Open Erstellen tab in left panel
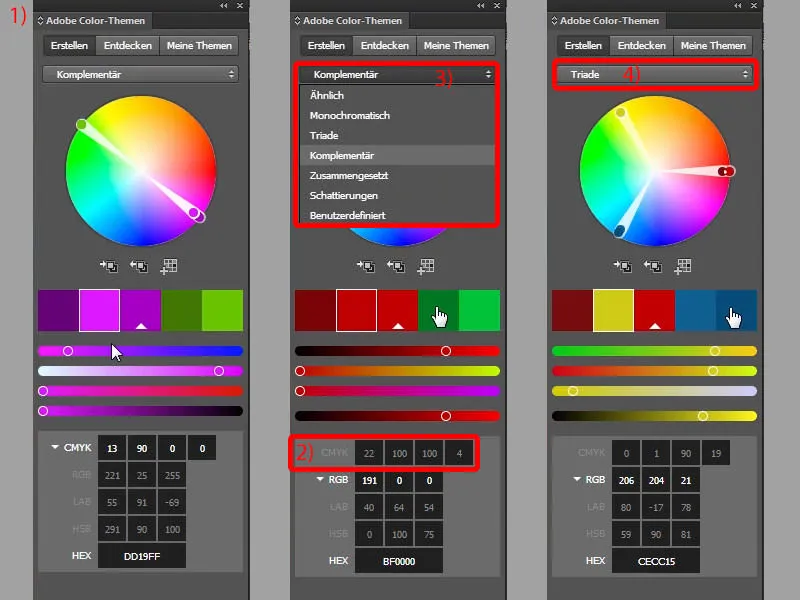800x600 pixels. coord(69,45)
